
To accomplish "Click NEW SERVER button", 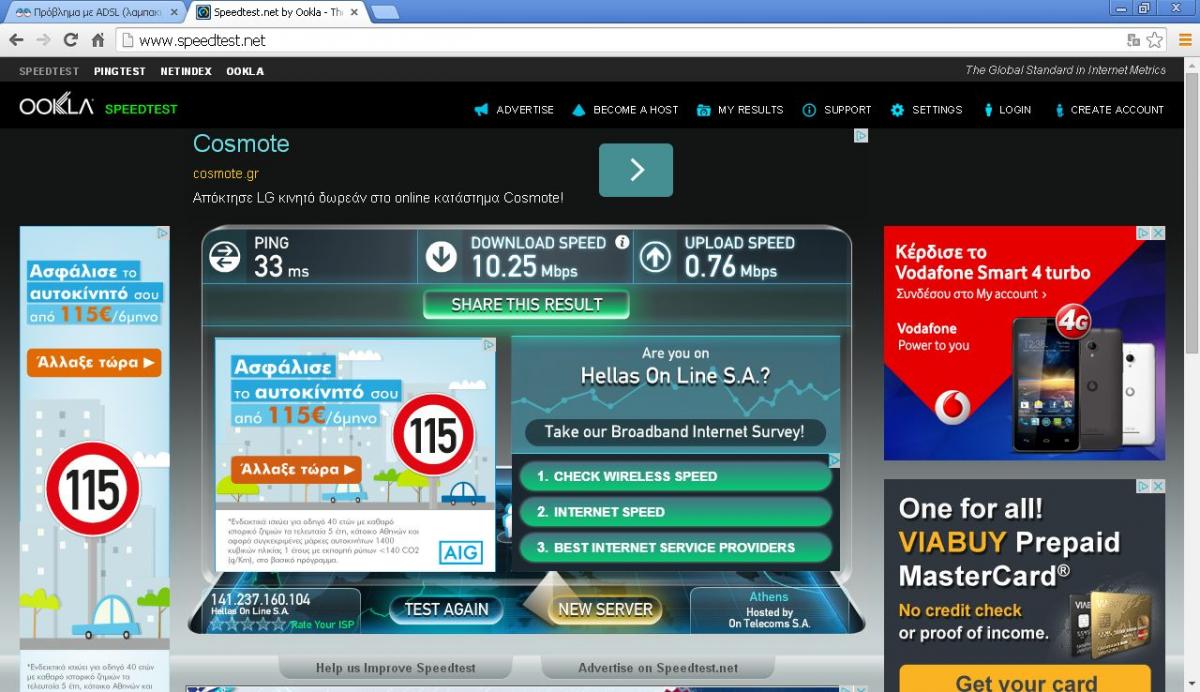I will 605,609.
